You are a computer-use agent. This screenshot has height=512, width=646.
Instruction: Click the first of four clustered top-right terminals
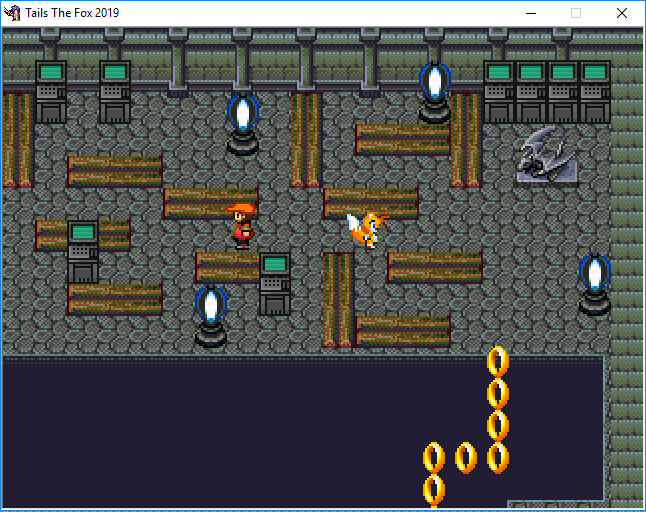[x=499, y=92]
